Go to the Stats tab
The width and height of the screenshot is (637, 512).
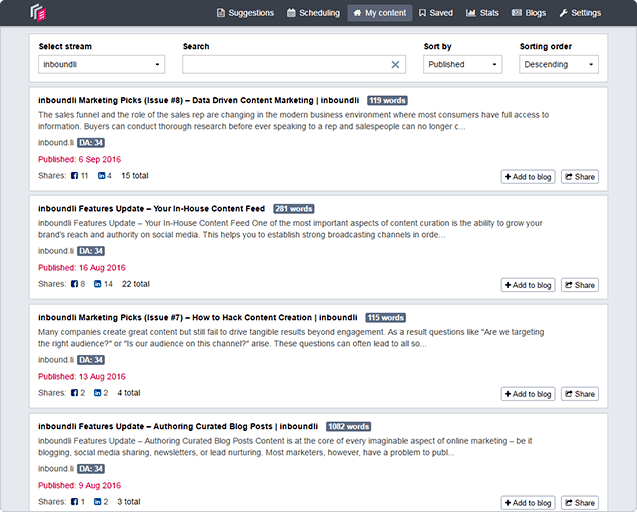(482, 13)
